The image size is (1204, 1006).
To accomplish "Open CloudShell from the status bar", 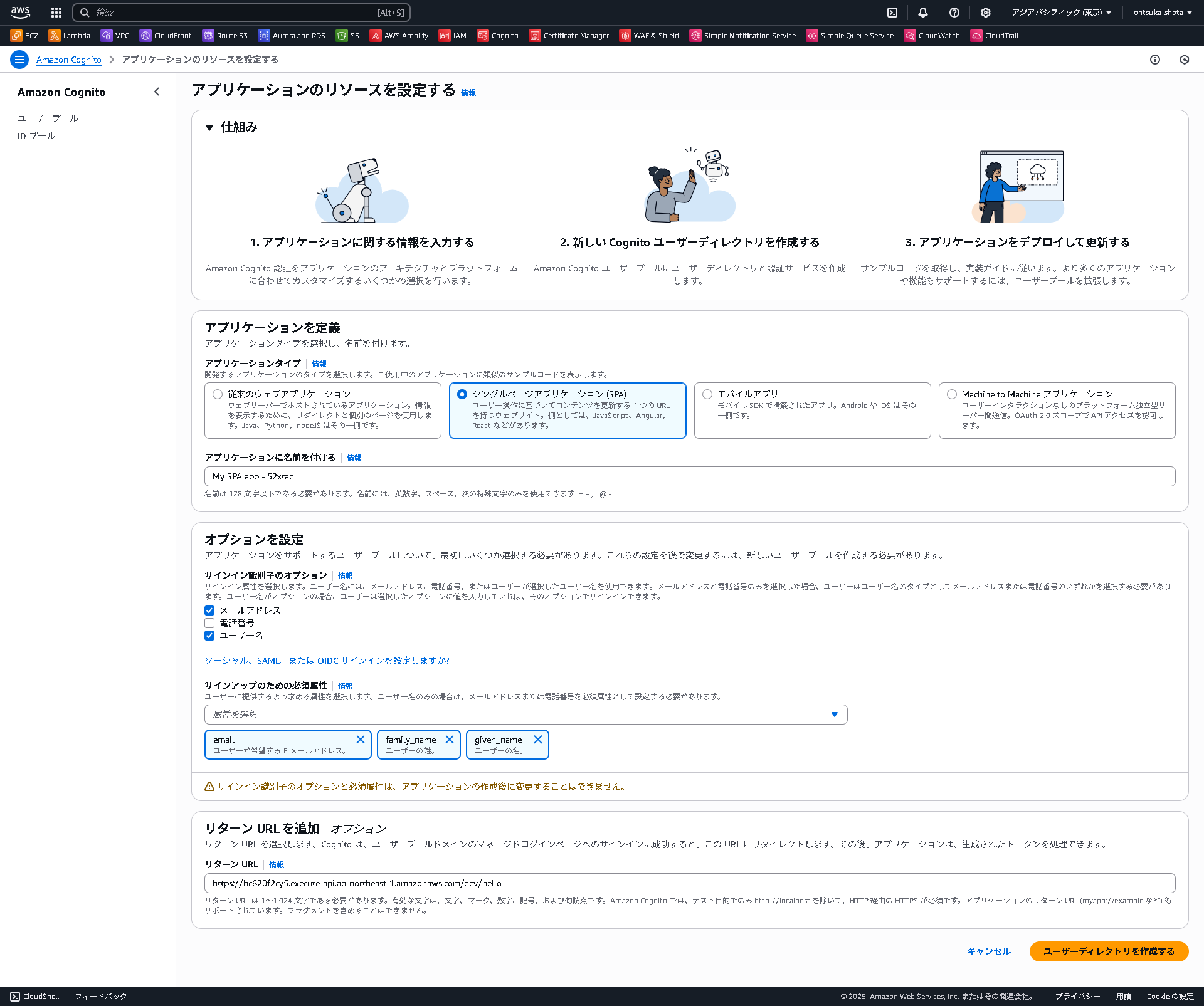I will [34, 995].
